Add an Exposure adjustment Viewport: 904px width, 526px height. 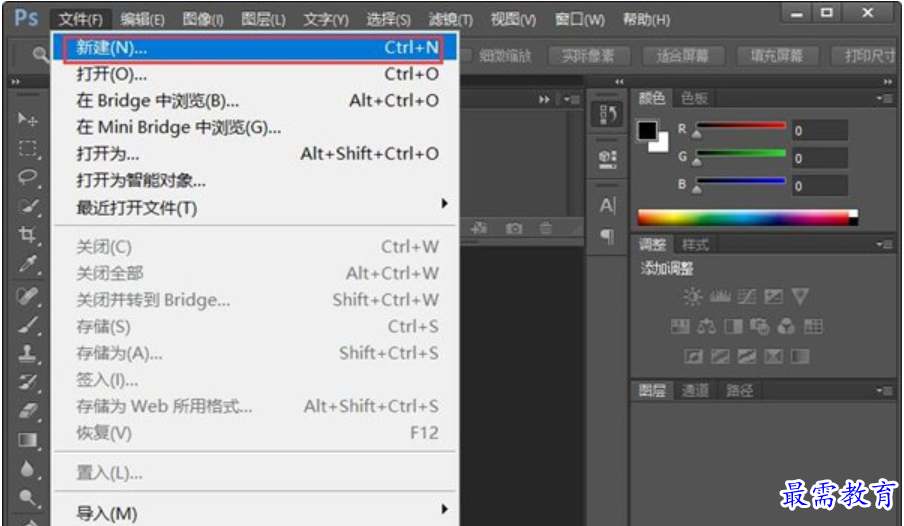coord(773,297)
